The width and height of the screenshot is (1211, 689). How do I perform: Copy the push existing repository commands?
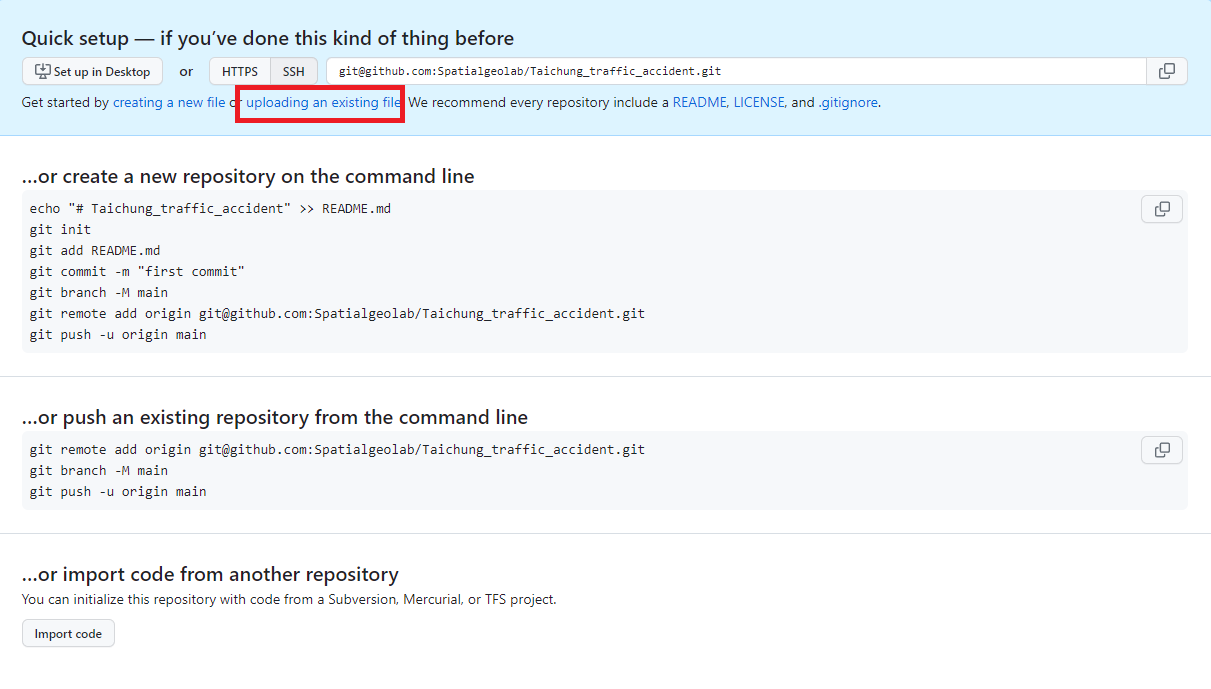click(1161, 450)
